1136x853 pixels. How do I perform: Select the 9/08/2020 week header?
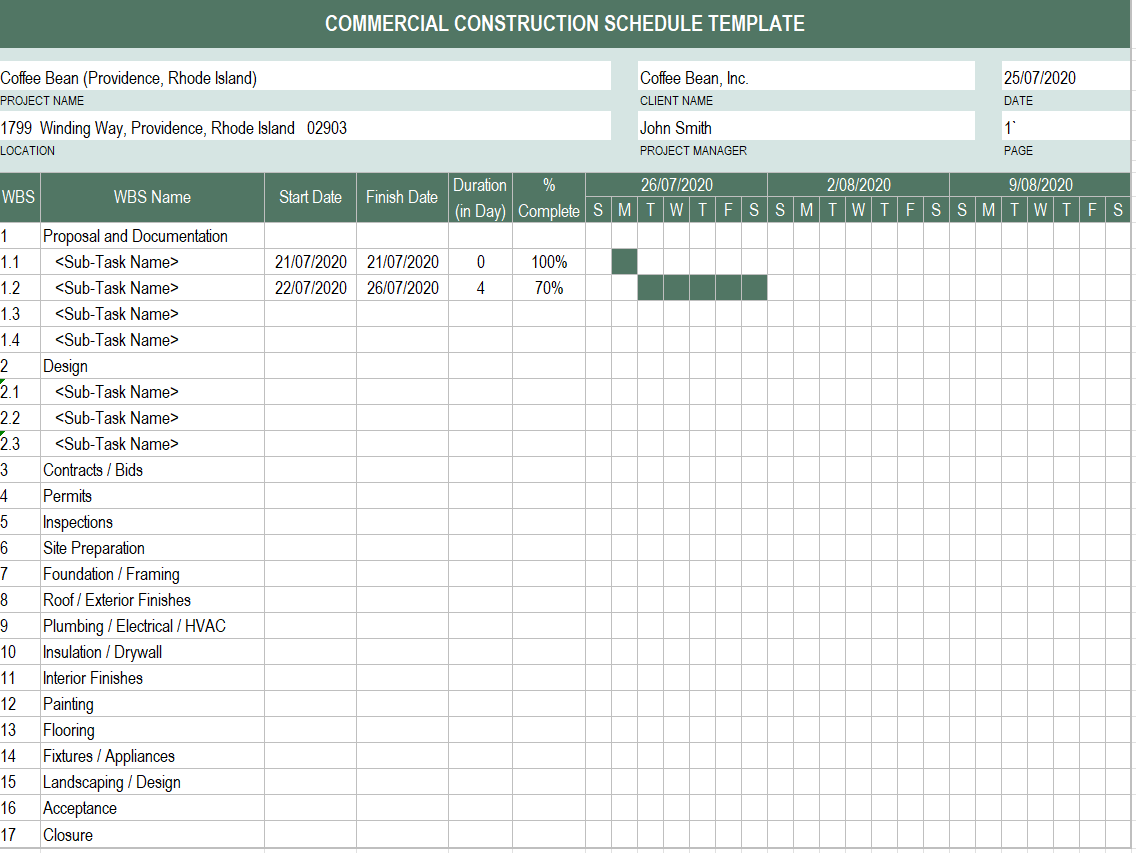(x=1040, y=185)
